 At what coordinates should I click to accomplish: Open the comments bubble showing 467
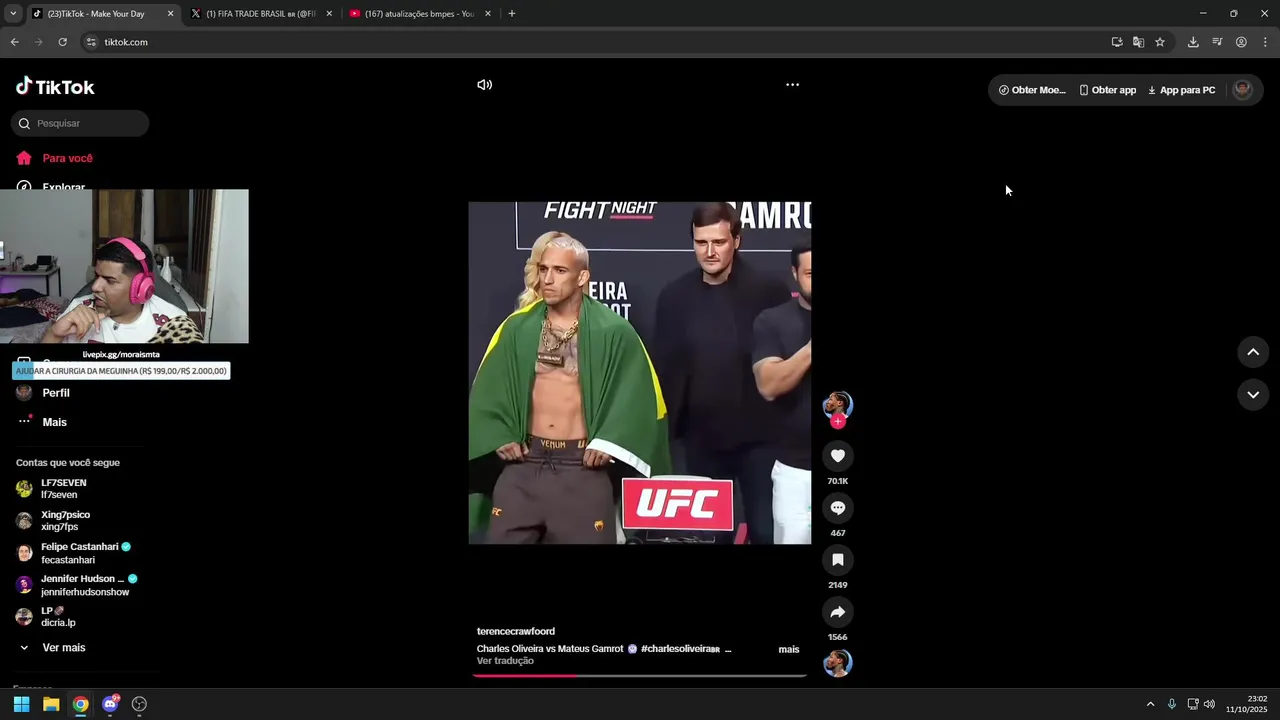(x=838, y=508)
